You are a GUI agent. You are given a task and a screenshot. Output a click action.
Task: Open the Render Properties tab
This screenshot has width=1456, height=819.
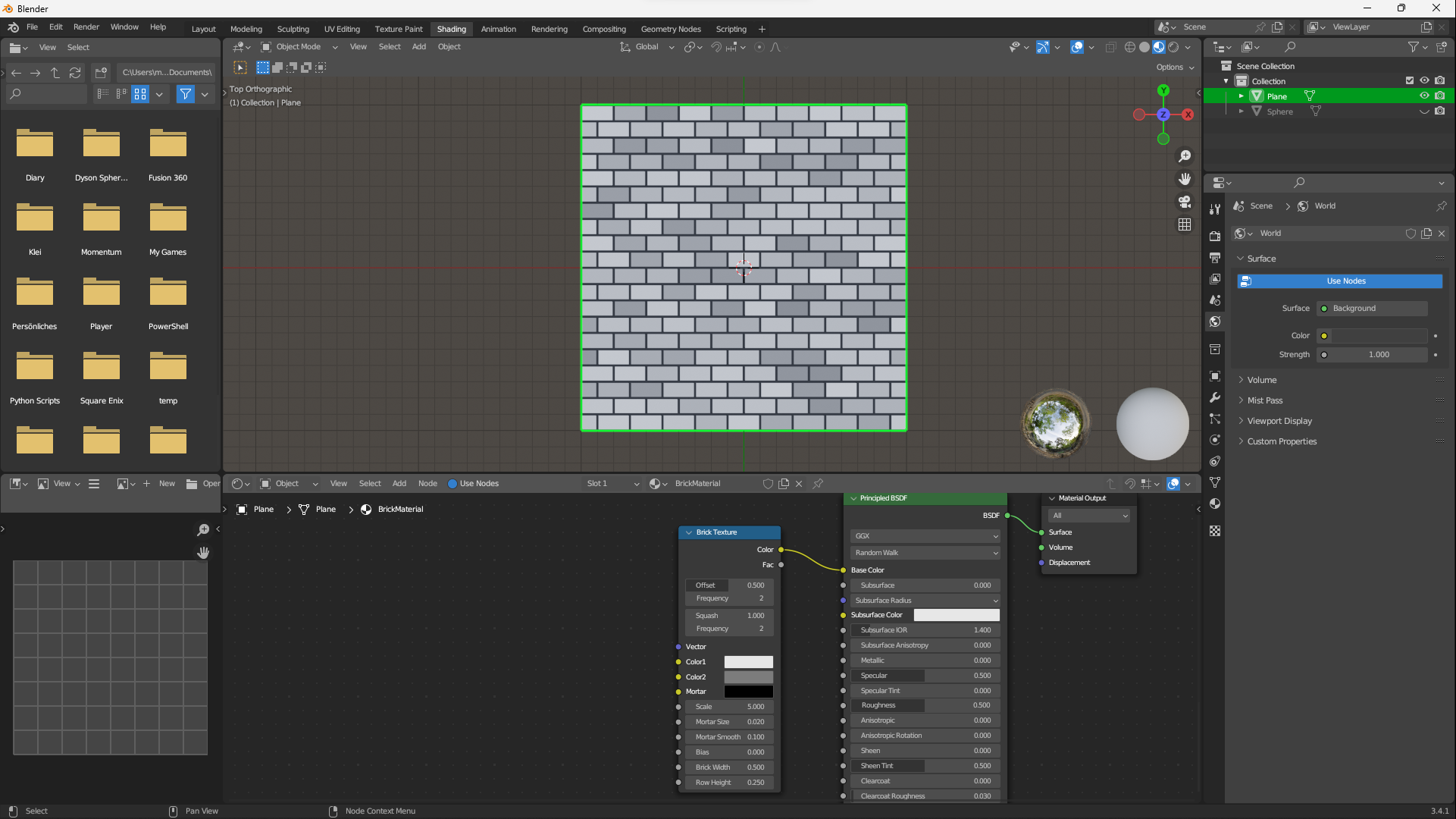pos(1215,235)
